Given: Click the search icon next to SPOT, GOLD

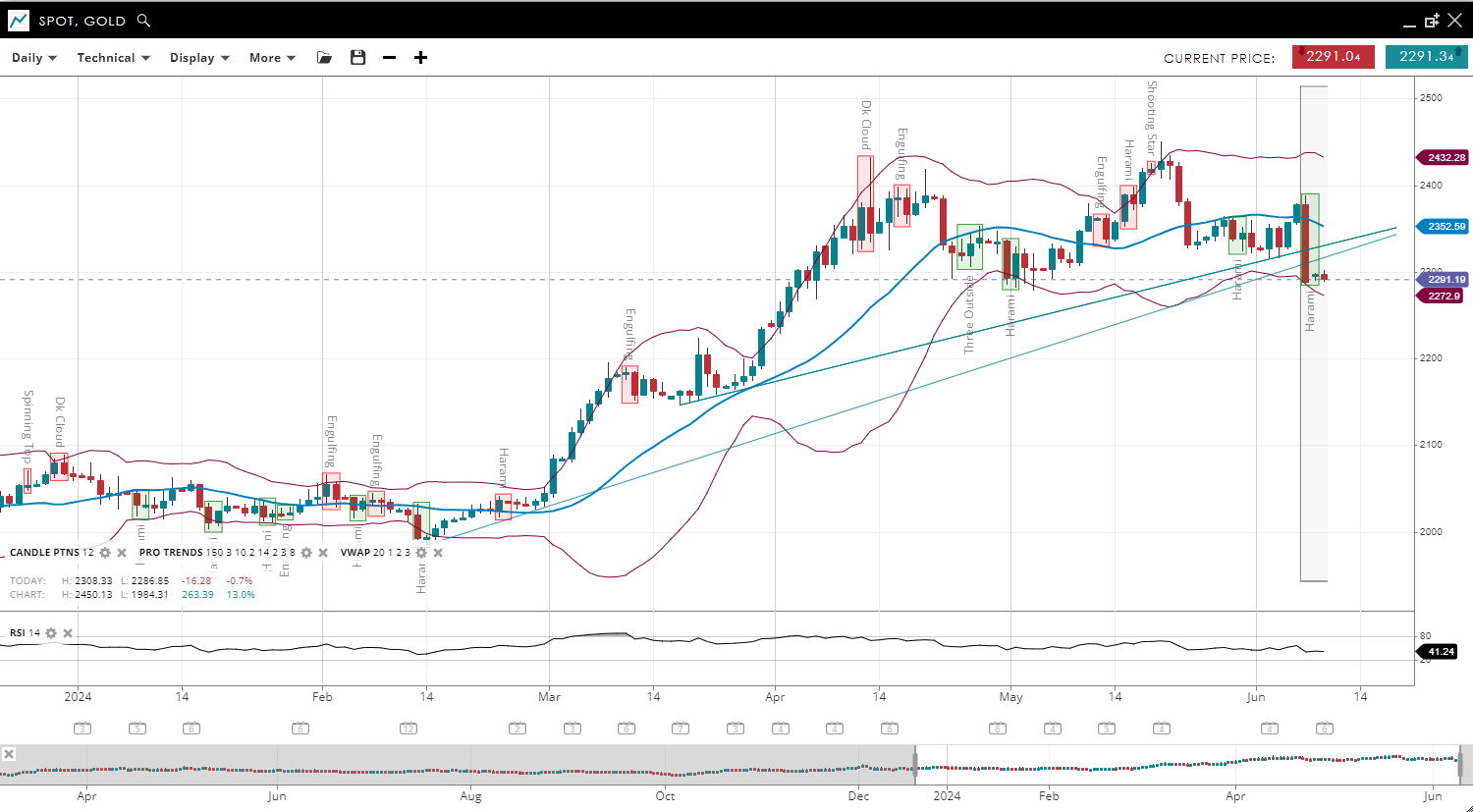Looking at the screenshot, I should 144,21.
